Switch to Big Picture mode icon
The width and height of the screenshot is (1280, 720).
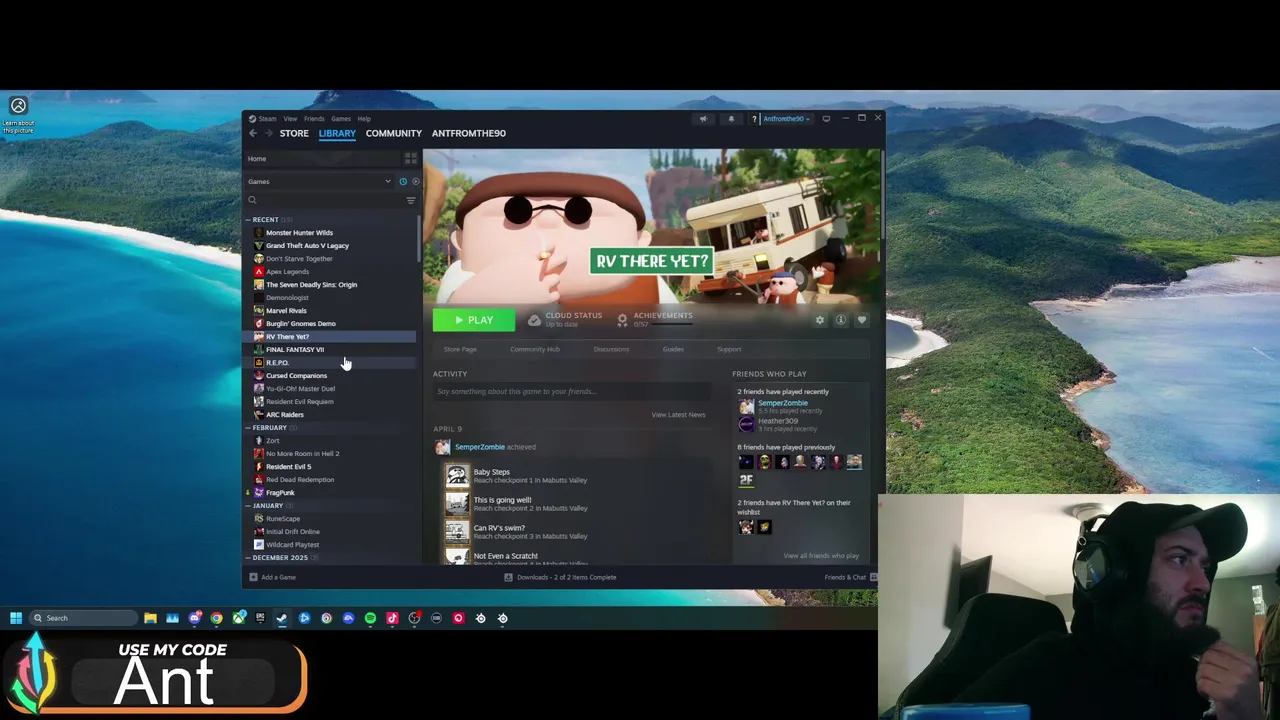click(x=826, y=118)
